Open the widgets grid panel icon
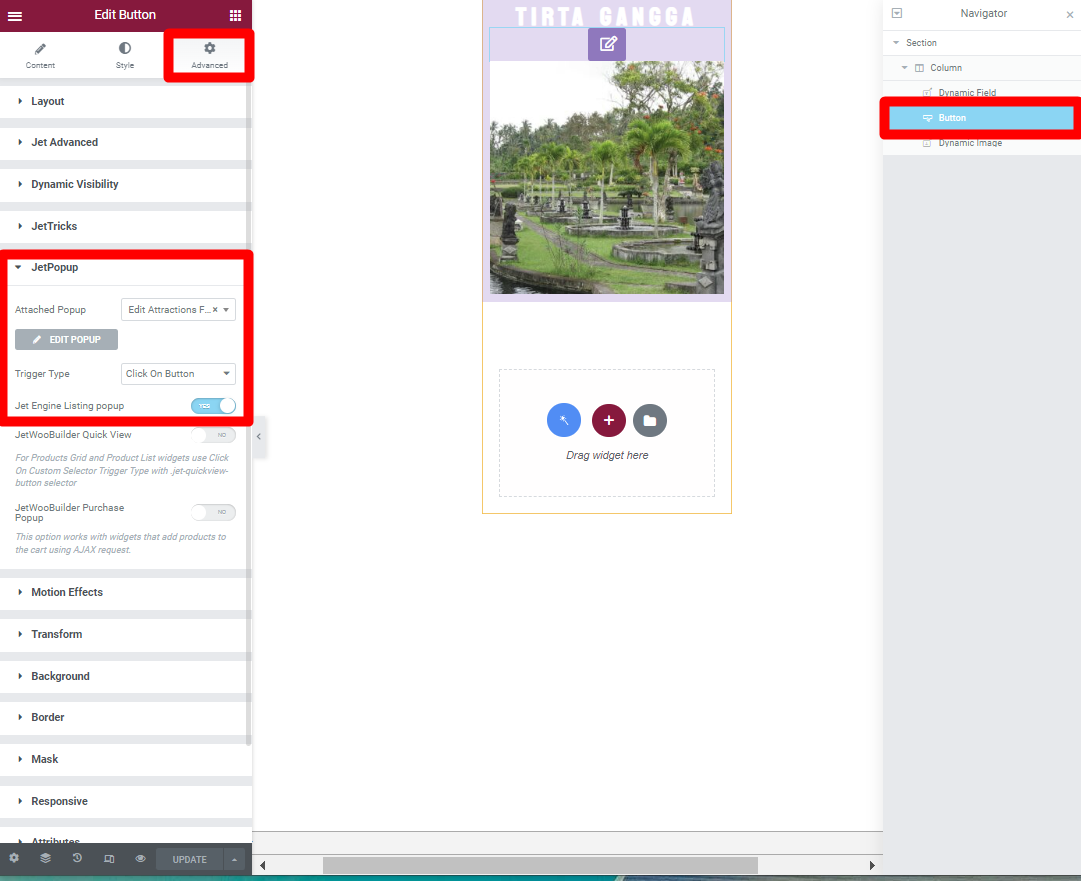Image resolution: width=1081 pixels, height=881 pixels. 235,15
